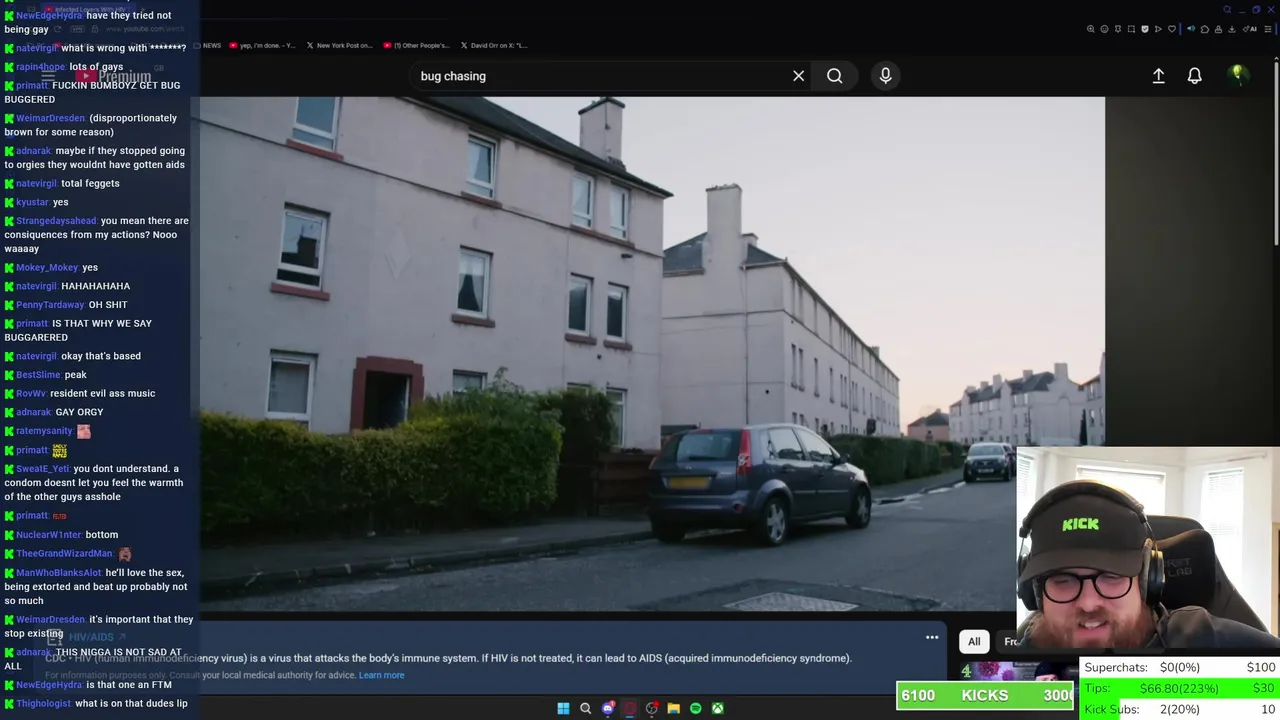Click chat username 'Strangedaysahead'
Screen dimensions: 1280x720
pos(56,221)
